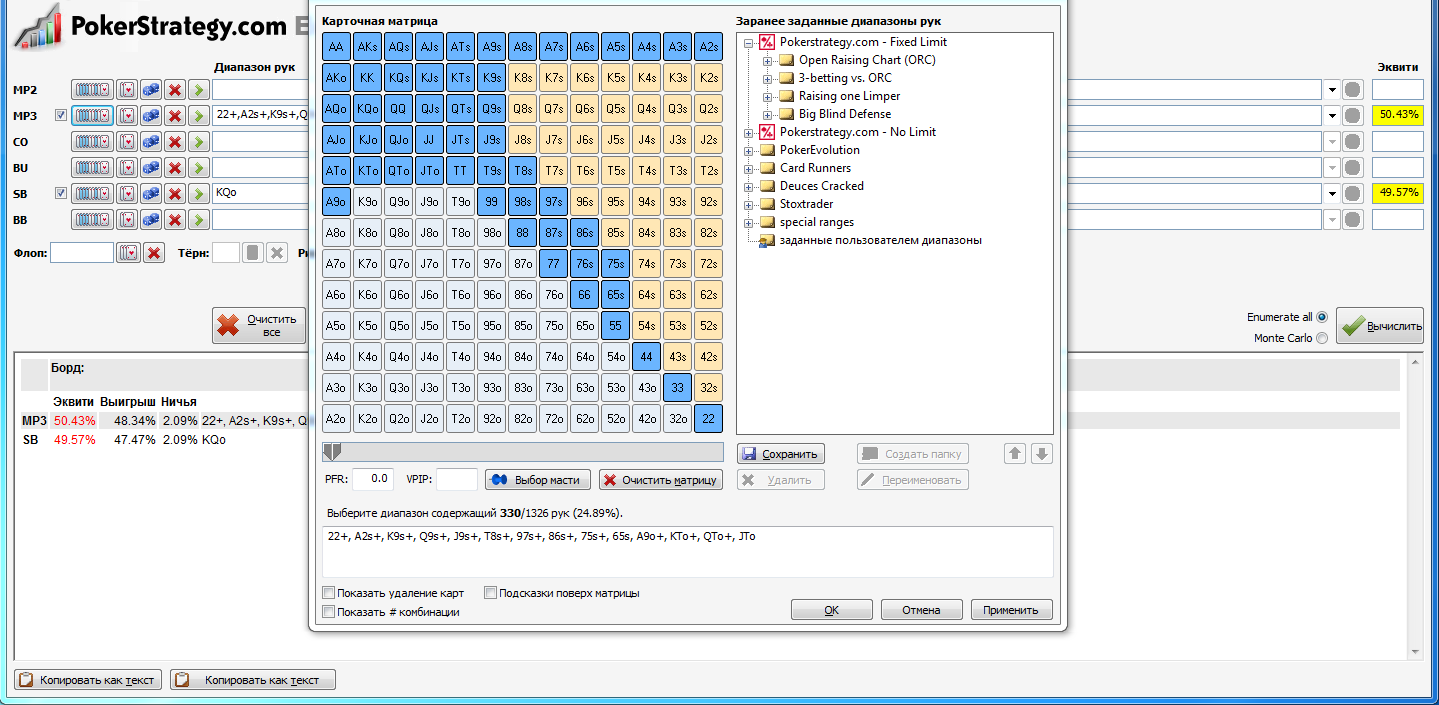Expand the PokerEvolution folder
Viewport: 1439px width, 705px height.
coord(750,150)
